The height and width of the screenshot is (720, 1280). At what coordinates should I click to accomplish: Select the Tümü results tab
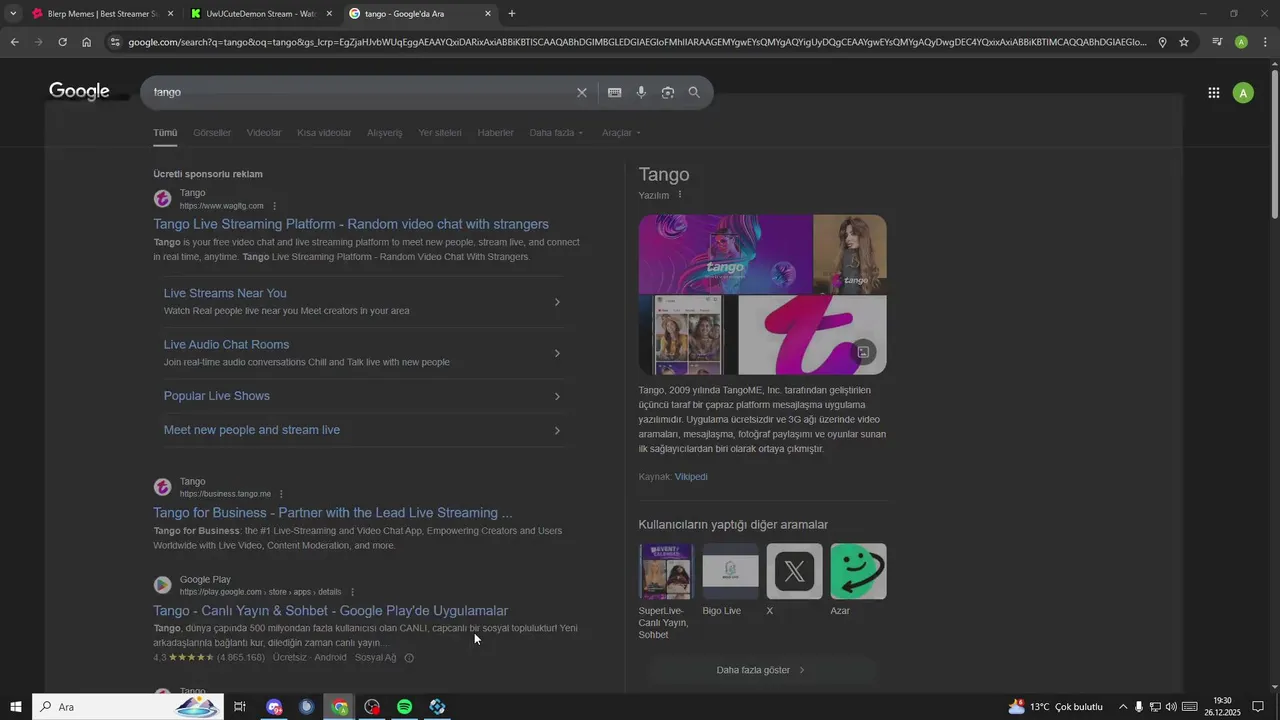165,133
